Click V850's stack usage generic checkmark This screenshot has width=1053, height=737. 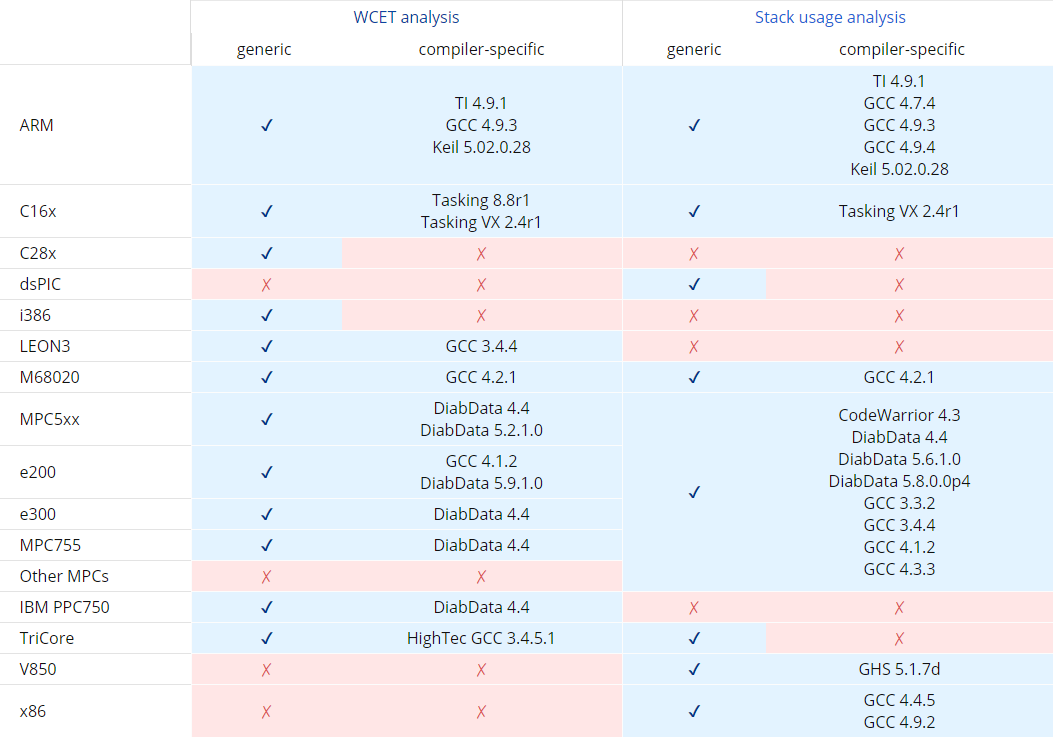pos(694,670)
